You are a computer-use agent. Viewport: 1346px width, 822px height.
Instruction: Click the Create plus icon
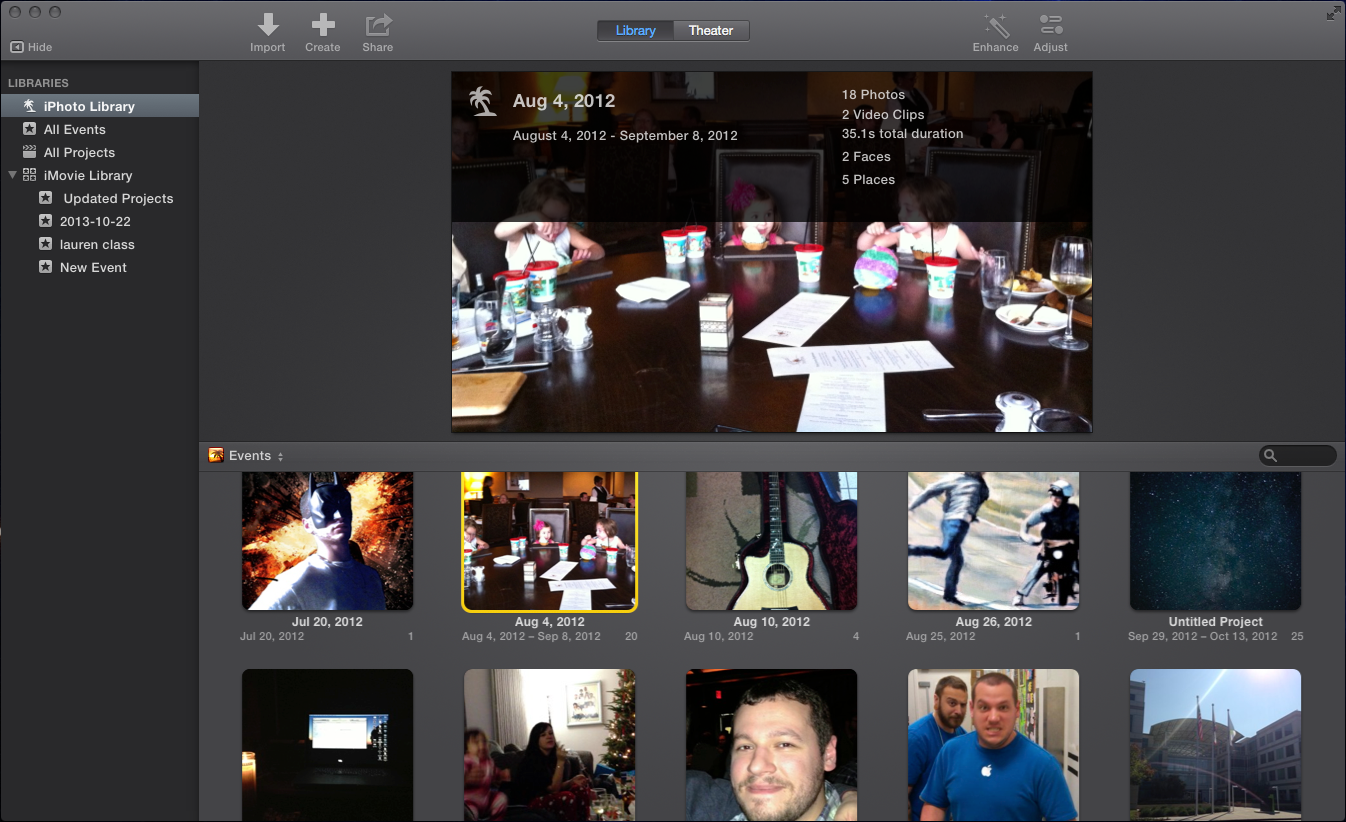click(323, 25)
